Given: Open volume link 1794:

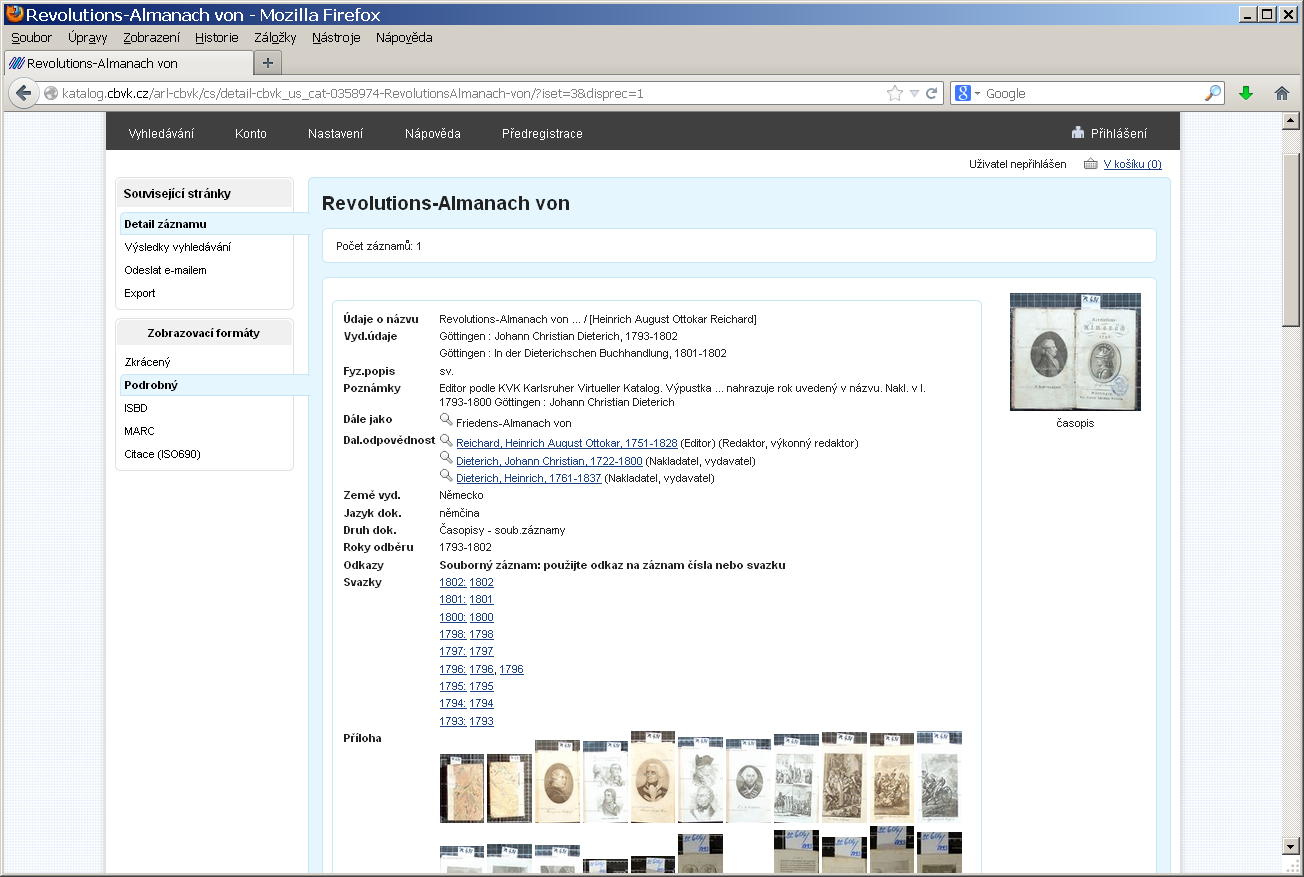Looking at the screenshot, I should [453, 704].
